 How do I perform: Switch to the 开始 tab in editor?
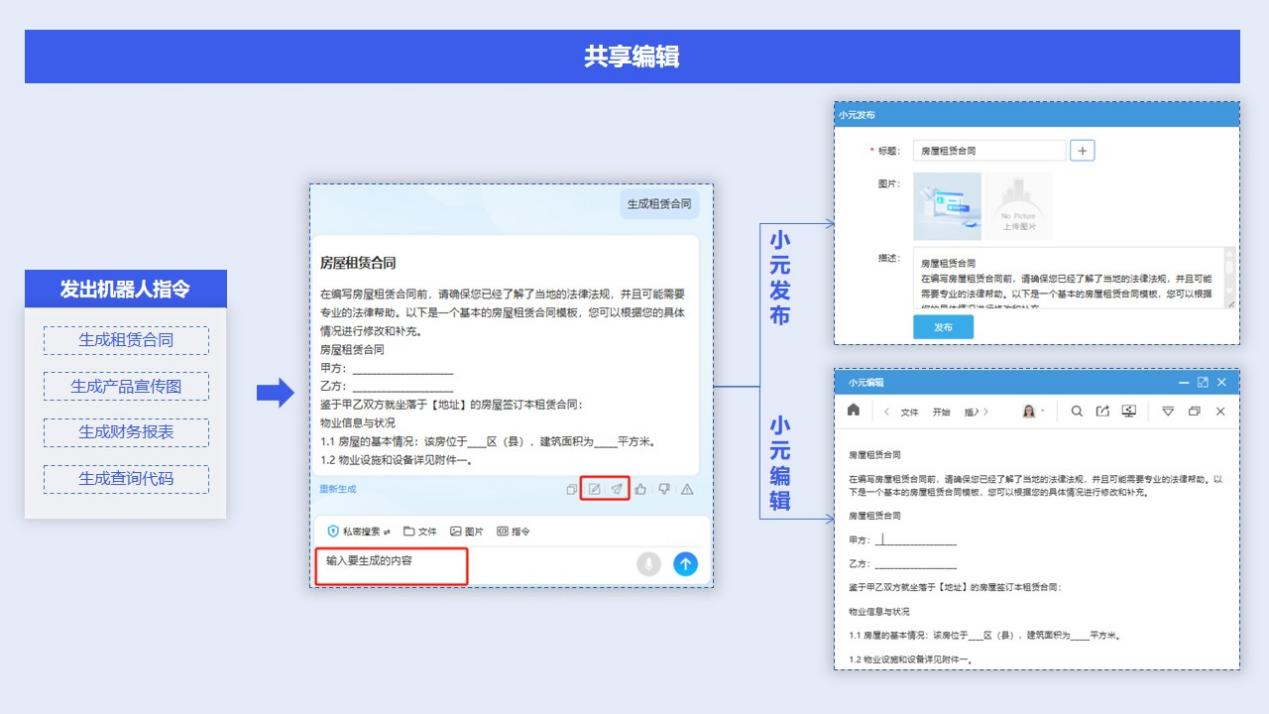tap(941, 412)
